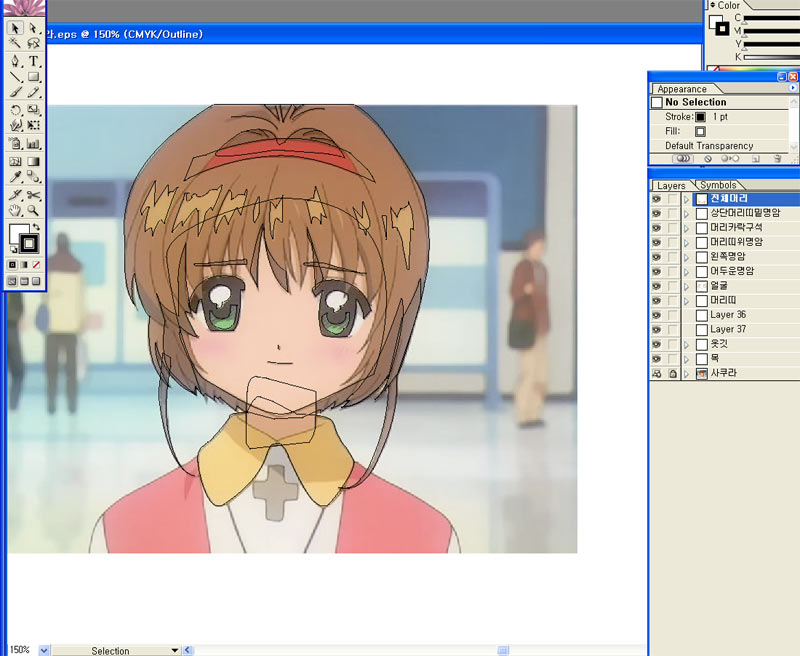Pick the Magic Wand tool
Viewport: 800px width, 656px height.
tap(15, 43)
